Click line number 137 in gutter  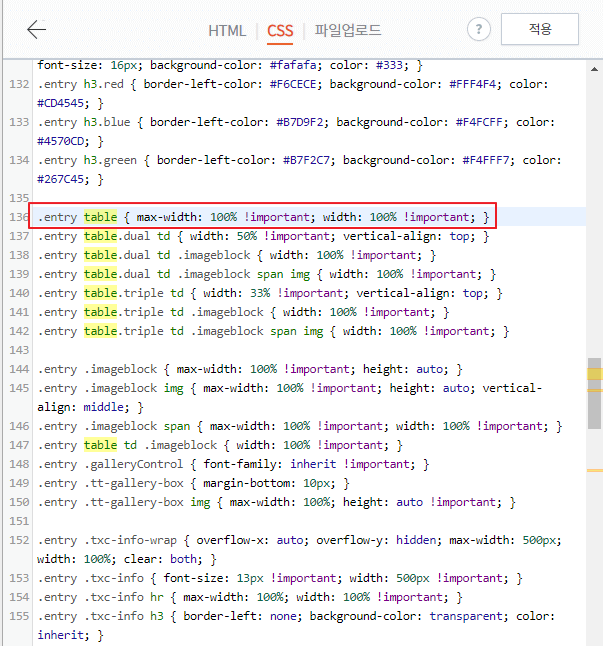pos(19,236)
